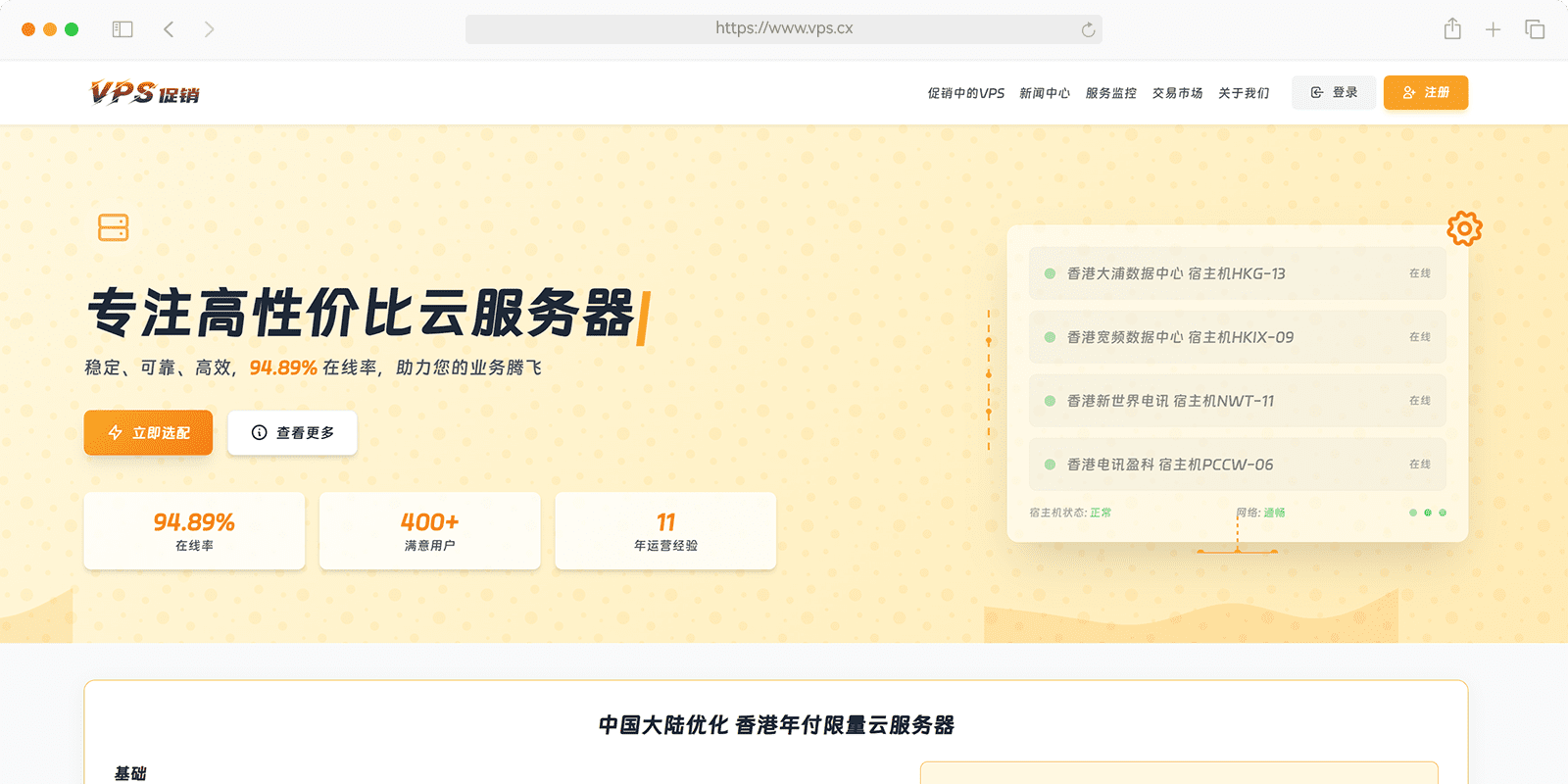Screen dimensions: 1568x784
Task: Click the orange 注册 register button
Action: [x=1425, y=92]
